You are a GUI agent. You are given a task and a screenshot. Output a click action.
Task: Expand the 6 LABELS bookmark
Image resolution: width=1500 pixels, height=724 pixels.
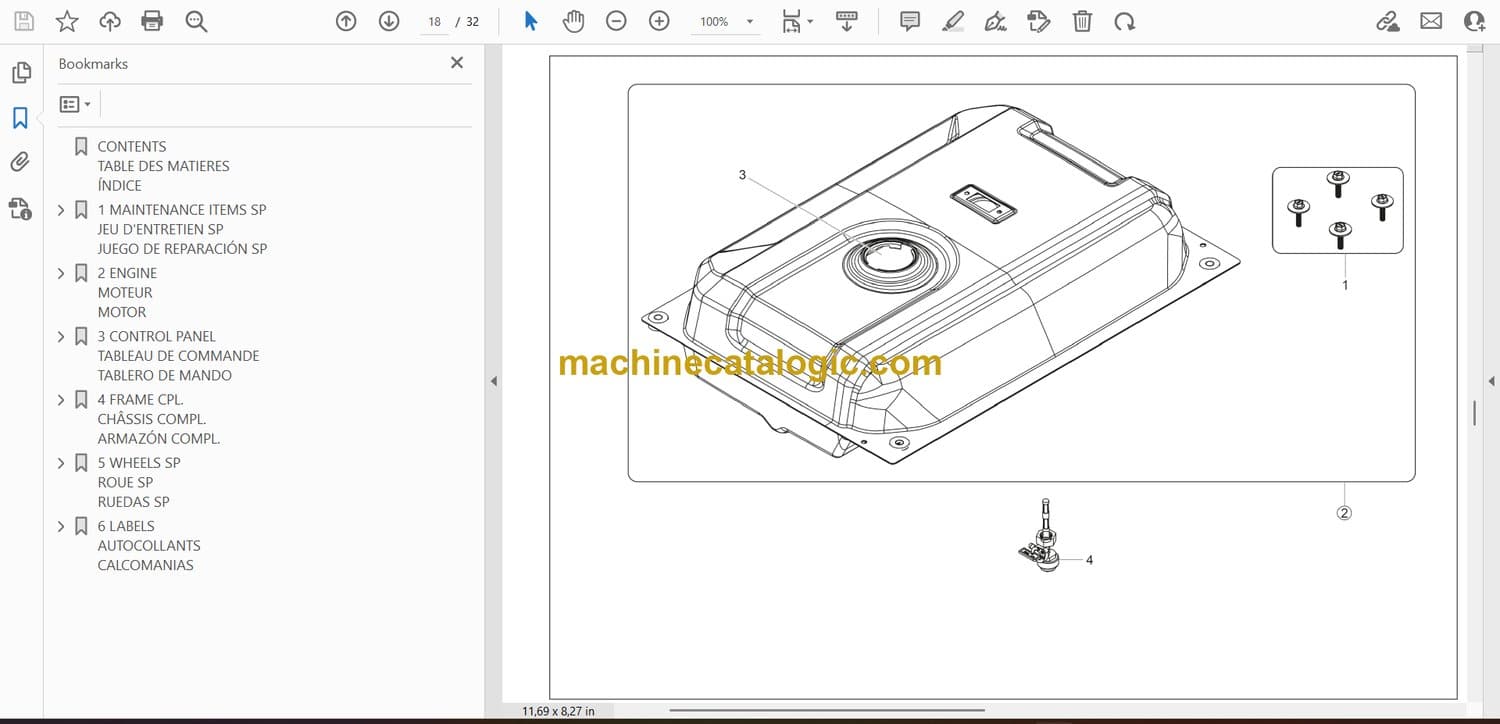point(61,526)
